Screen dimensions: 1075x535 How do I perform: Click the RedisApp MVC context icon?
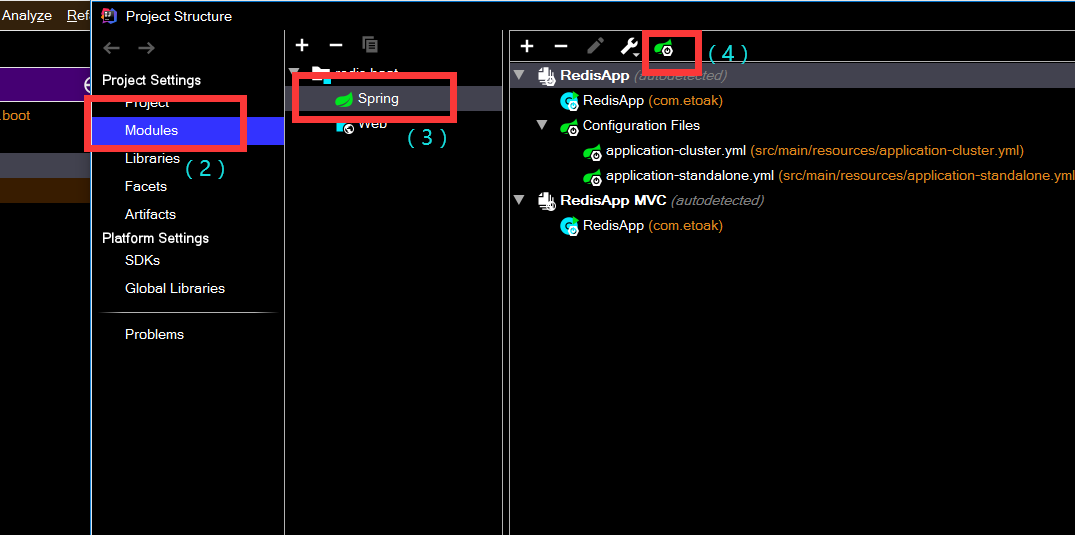click(546, 201)
